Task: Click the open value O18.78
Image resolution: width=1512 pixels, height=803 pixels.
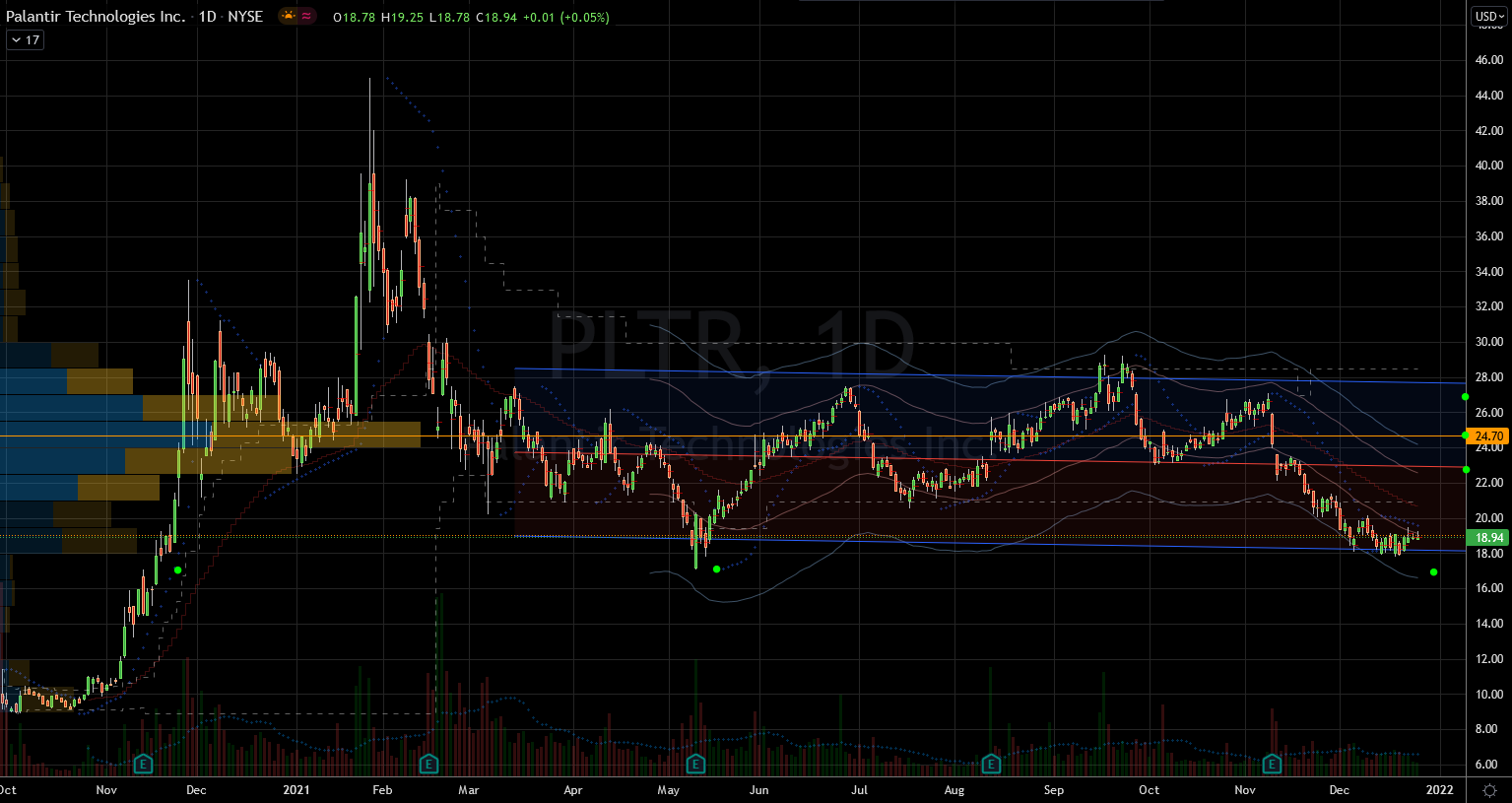Action: pos(354,18)
